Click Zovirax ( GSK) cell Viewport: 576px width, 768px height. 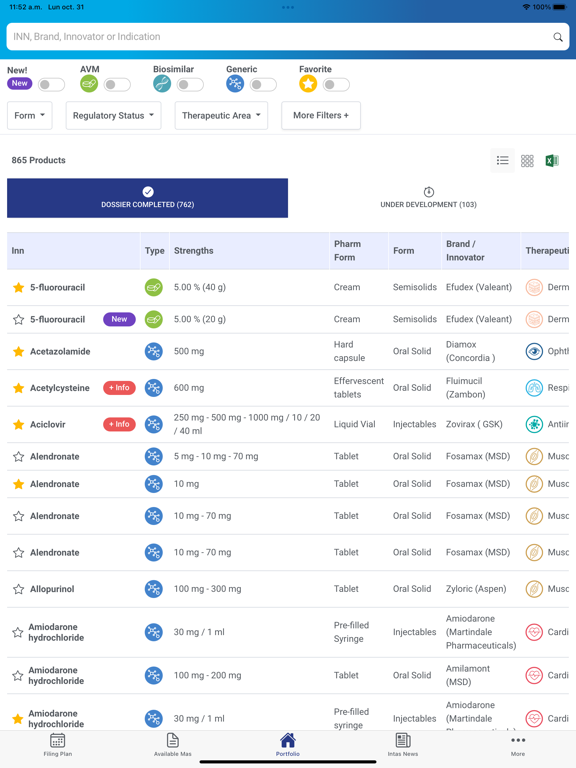click(x=474, y=424)
